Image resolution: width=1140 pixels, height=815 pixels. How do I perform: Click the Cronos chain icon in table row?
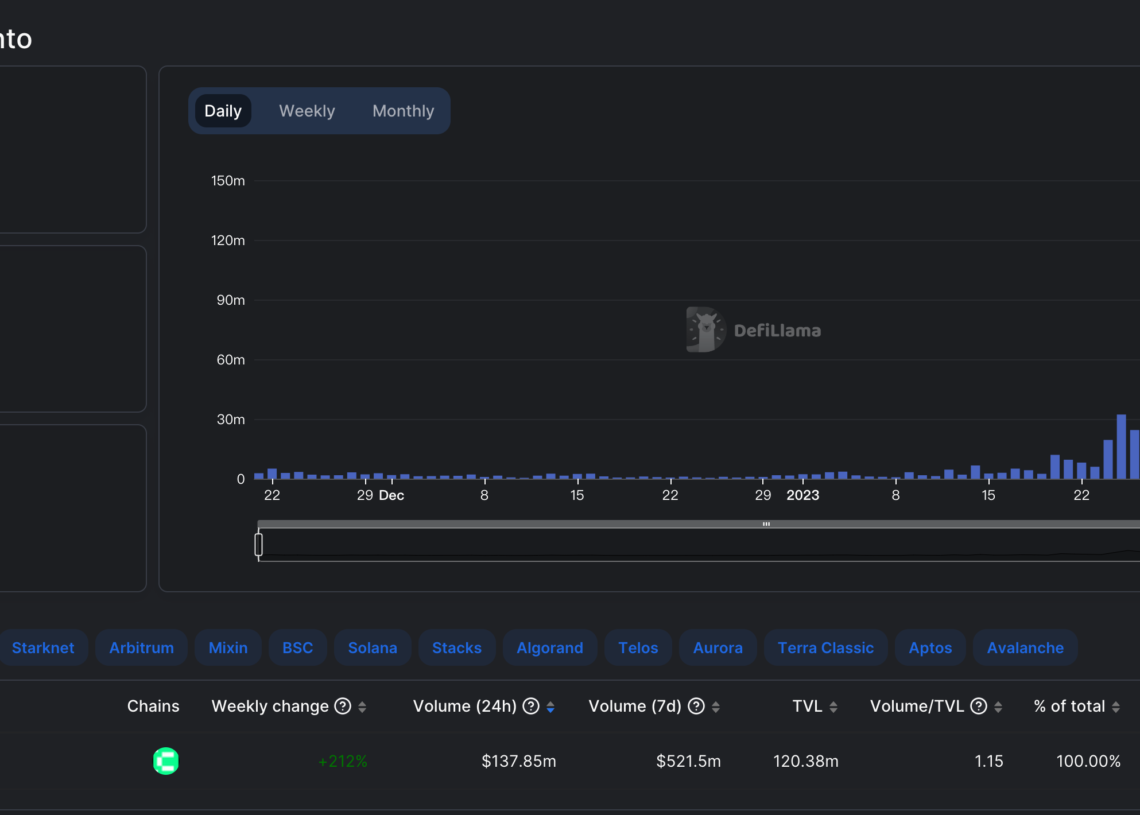[x=166, y=761]
